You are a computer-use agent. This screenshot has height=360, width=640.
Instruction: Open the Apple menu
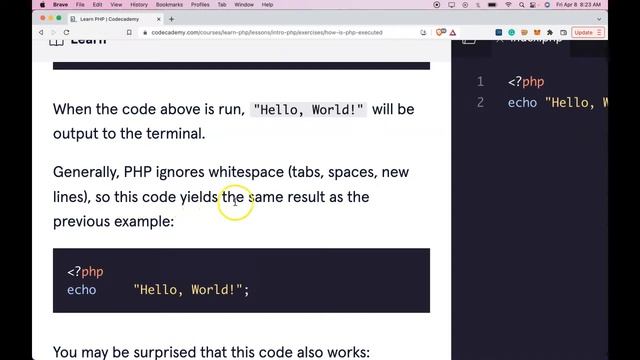pyautogui.click(x=42, y=5)
